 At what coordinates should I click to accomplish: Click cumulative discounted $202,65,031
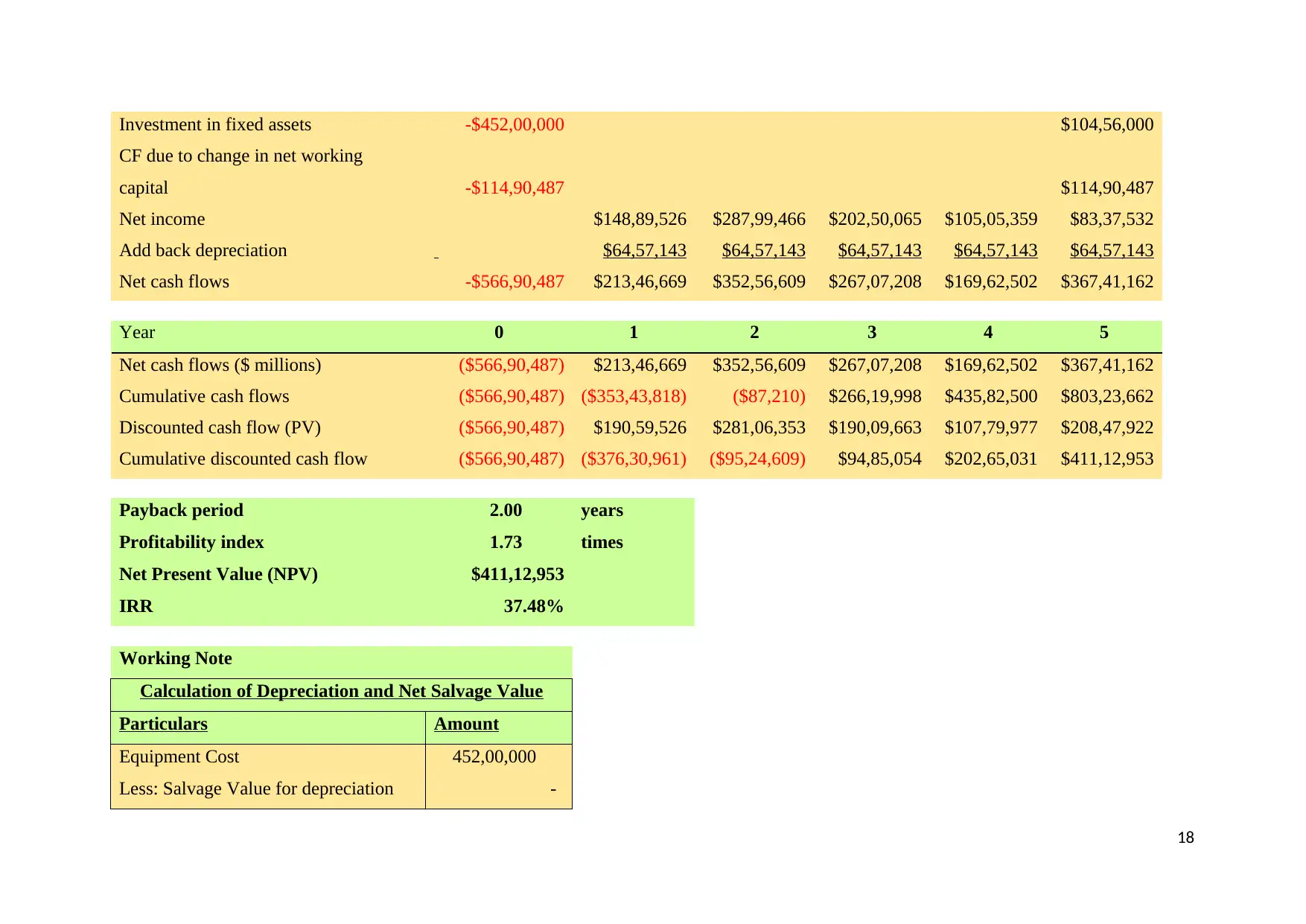coord(991,459)
